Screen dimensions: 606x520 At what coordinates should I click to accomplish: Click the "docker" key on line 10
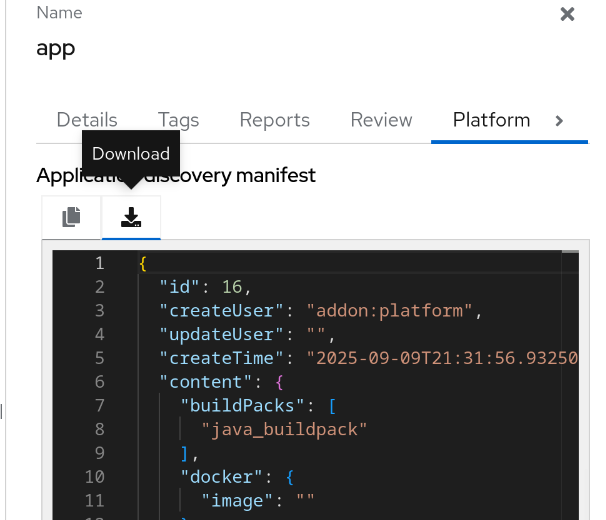click(x=218, y=477)
